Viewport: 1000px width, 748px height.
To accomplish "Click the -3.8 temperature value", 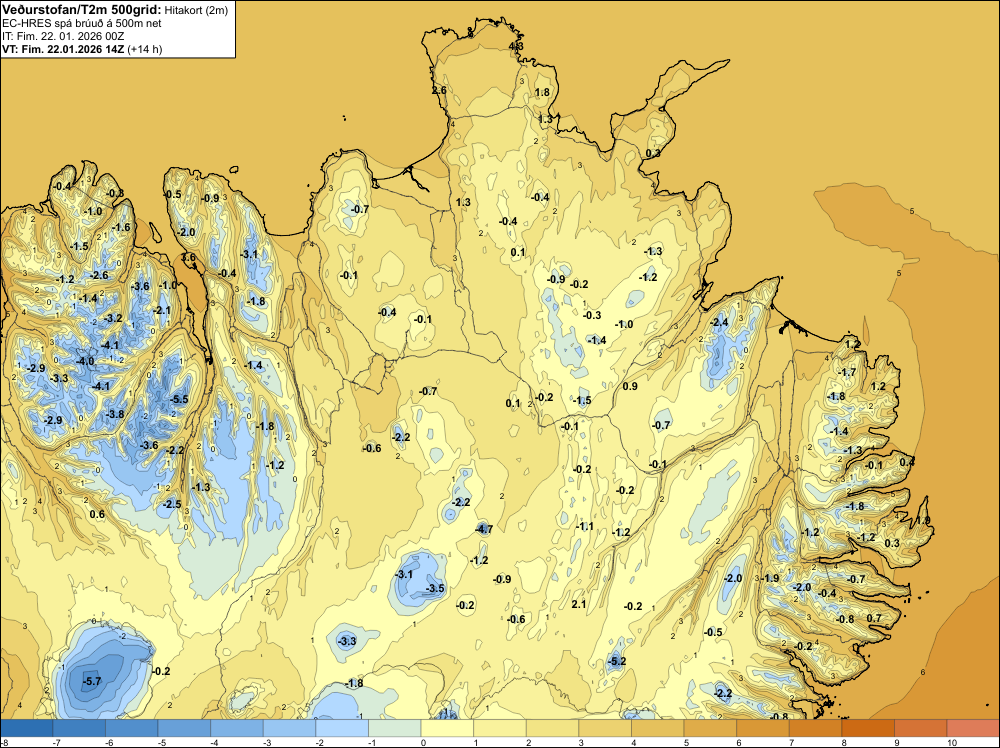I will 115,414.
